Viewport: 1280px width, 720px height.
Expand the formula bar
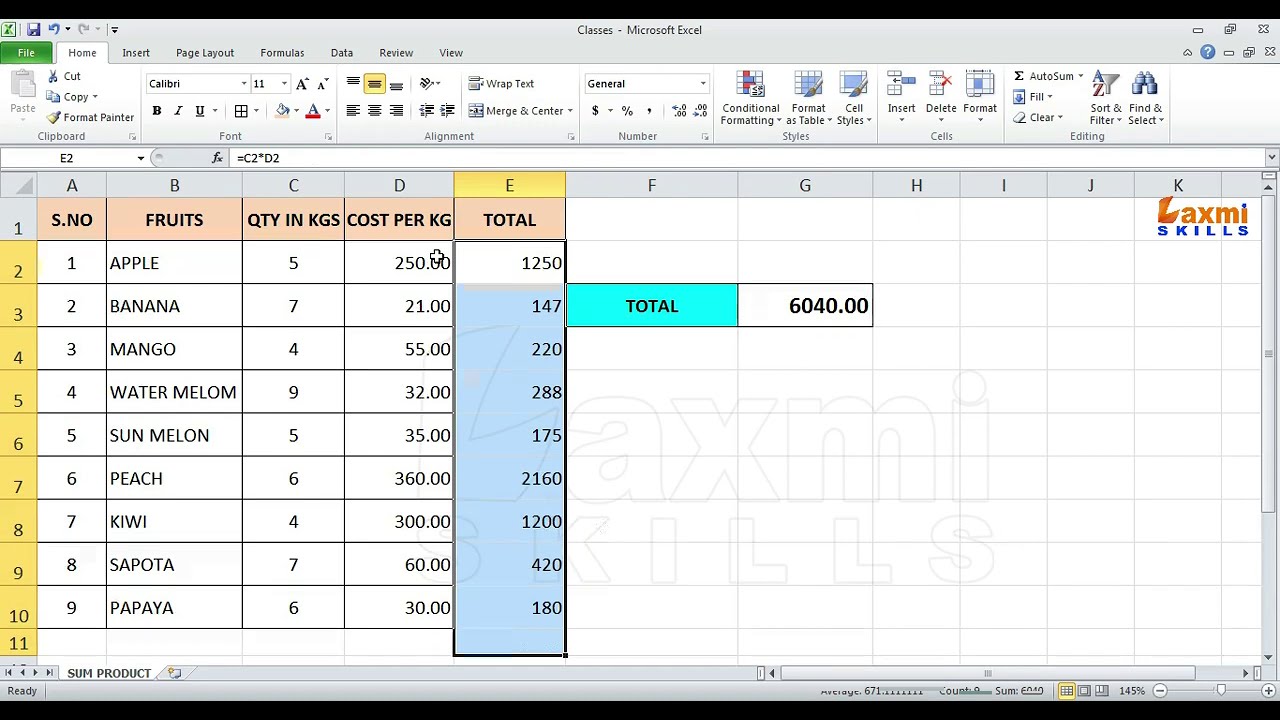(1272, 158)
